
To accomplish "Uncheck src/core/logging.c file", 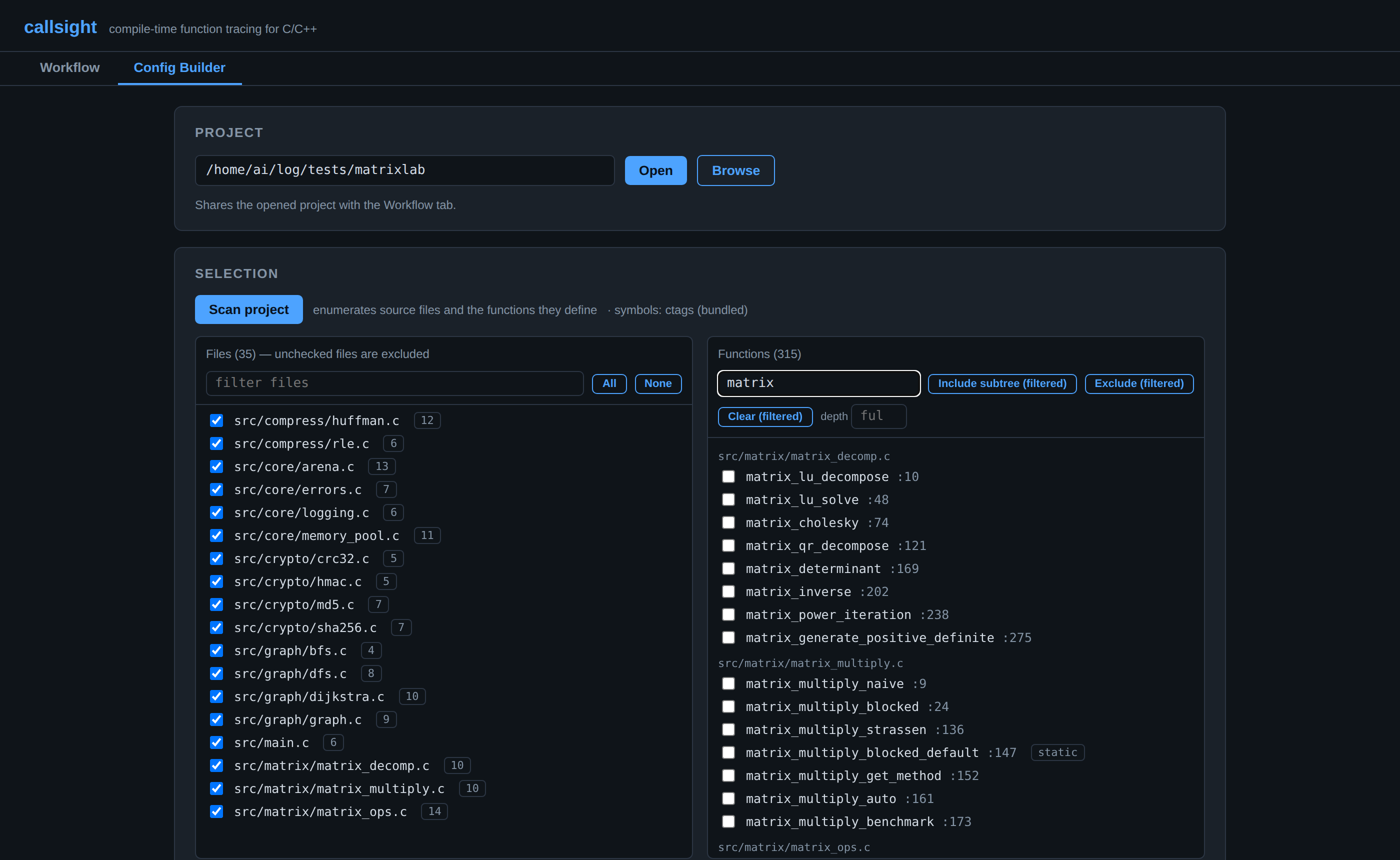I will coord(216,512).
